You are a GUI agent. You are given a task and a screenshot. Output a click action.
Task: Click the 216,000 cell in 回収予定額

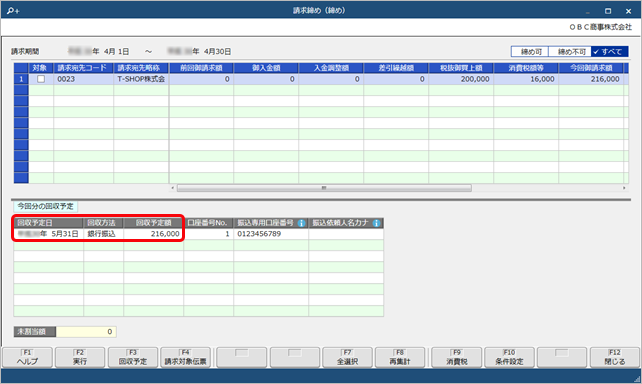coord(154,234)
